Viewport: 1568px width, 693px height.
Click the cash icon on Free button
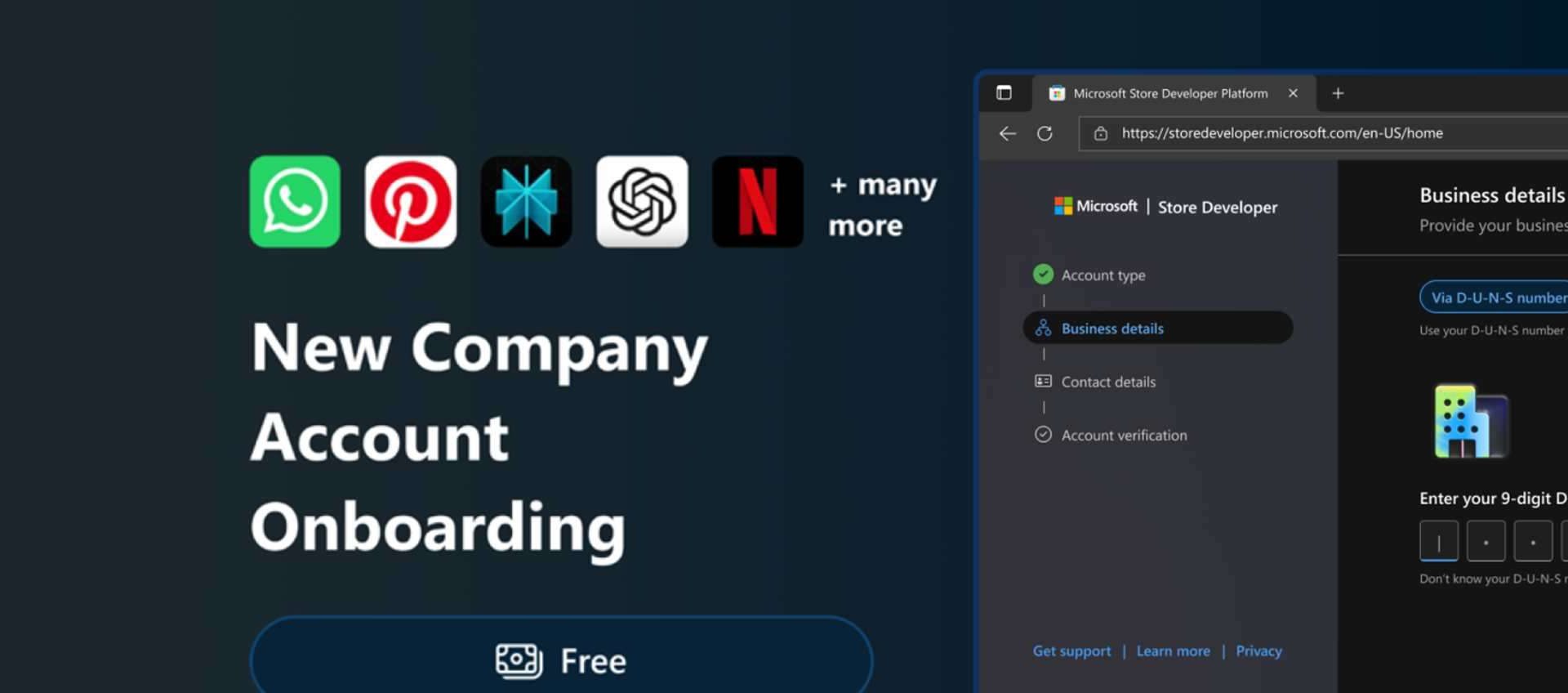tap(519, 660)
